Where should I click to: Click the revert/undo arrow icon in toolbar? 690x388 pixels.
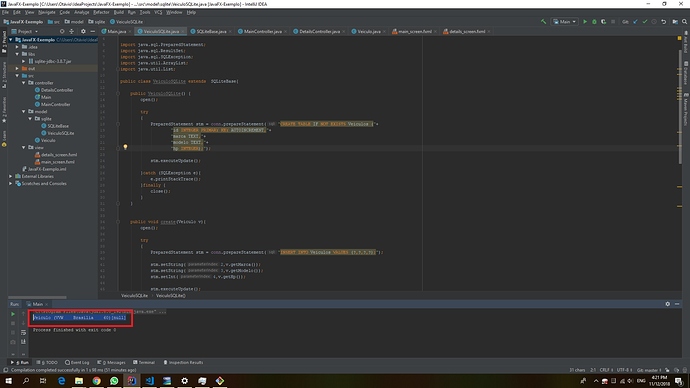coord(664,22)
